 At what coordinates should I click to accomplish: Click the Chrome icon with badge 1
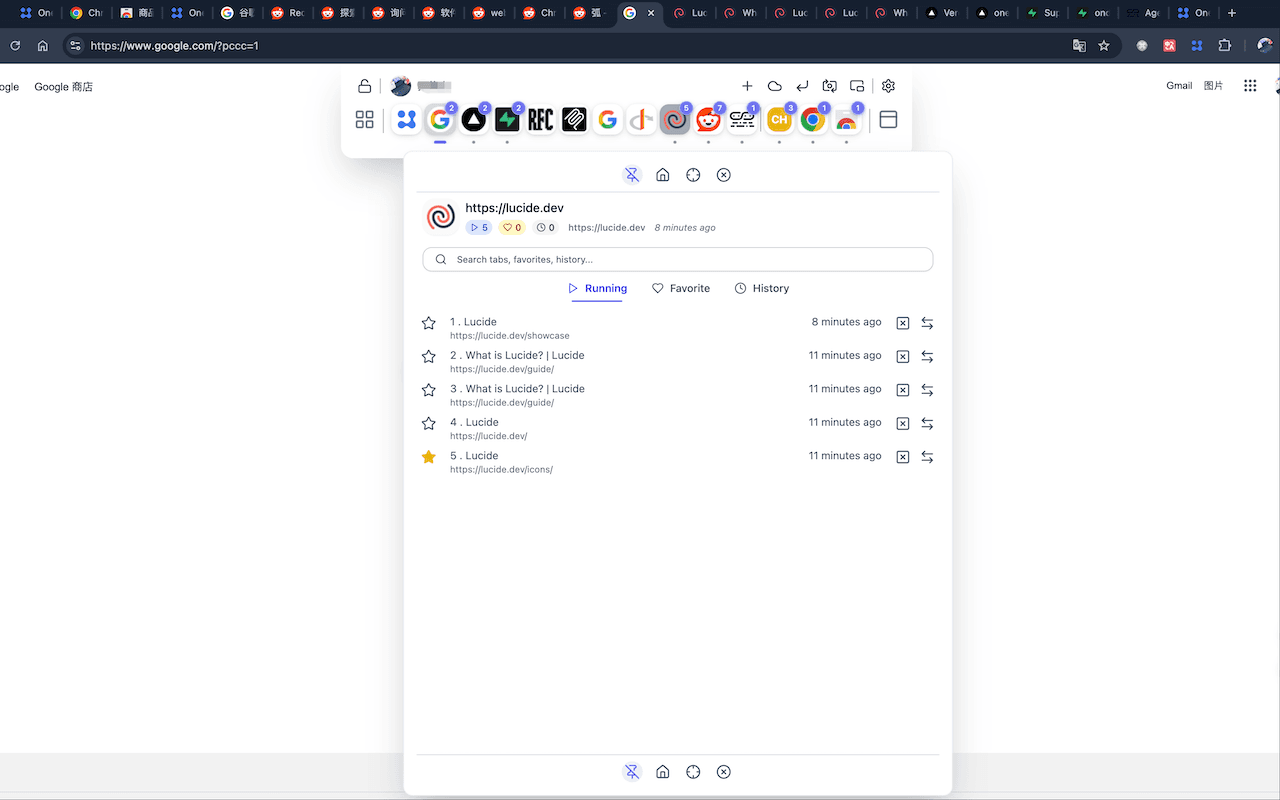pyautogui.click(x=813, y=119)
